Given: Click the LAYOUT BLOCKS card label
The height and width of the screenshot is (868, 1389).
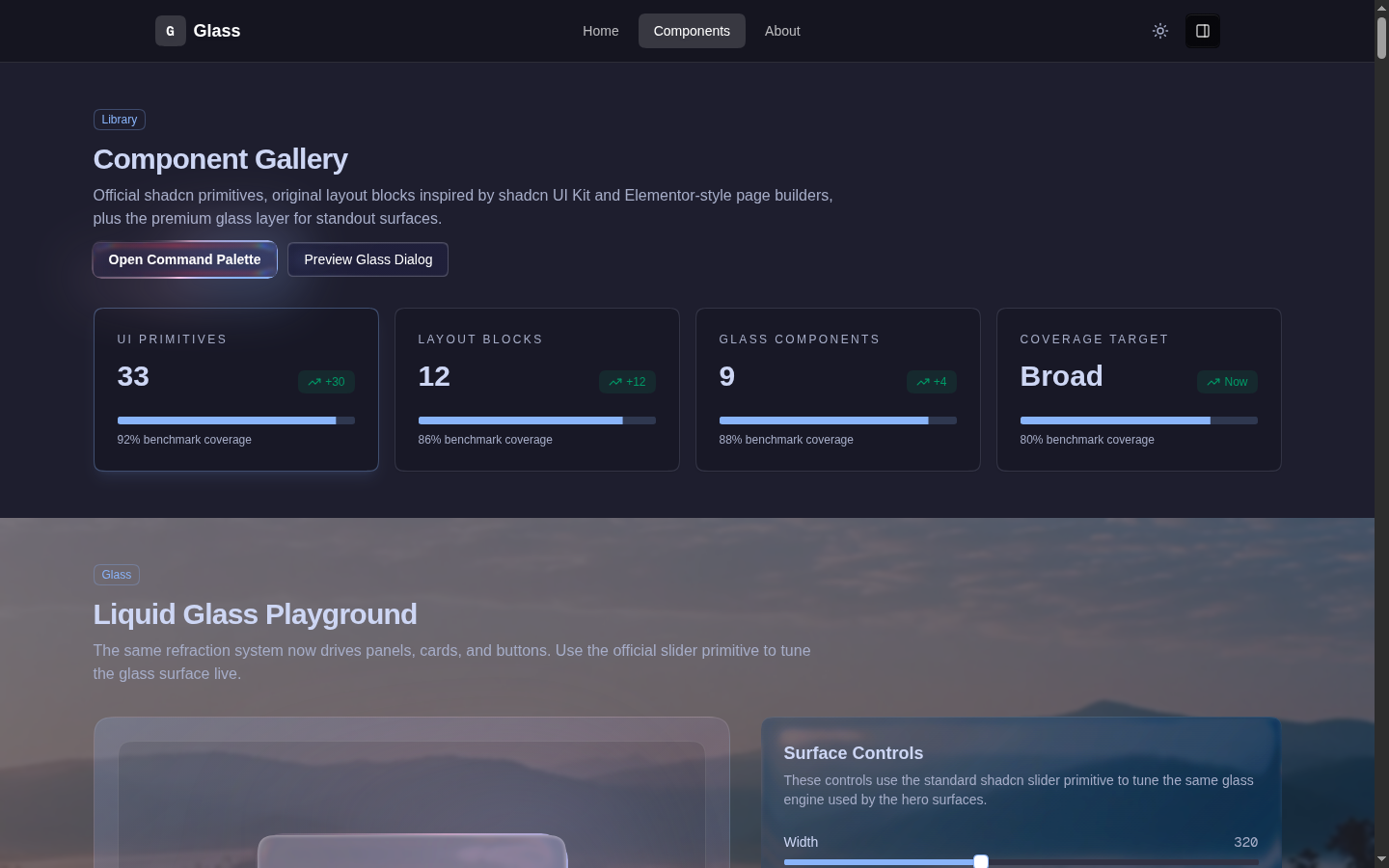Looking at the screenshot, I should (x=480, y=339).
